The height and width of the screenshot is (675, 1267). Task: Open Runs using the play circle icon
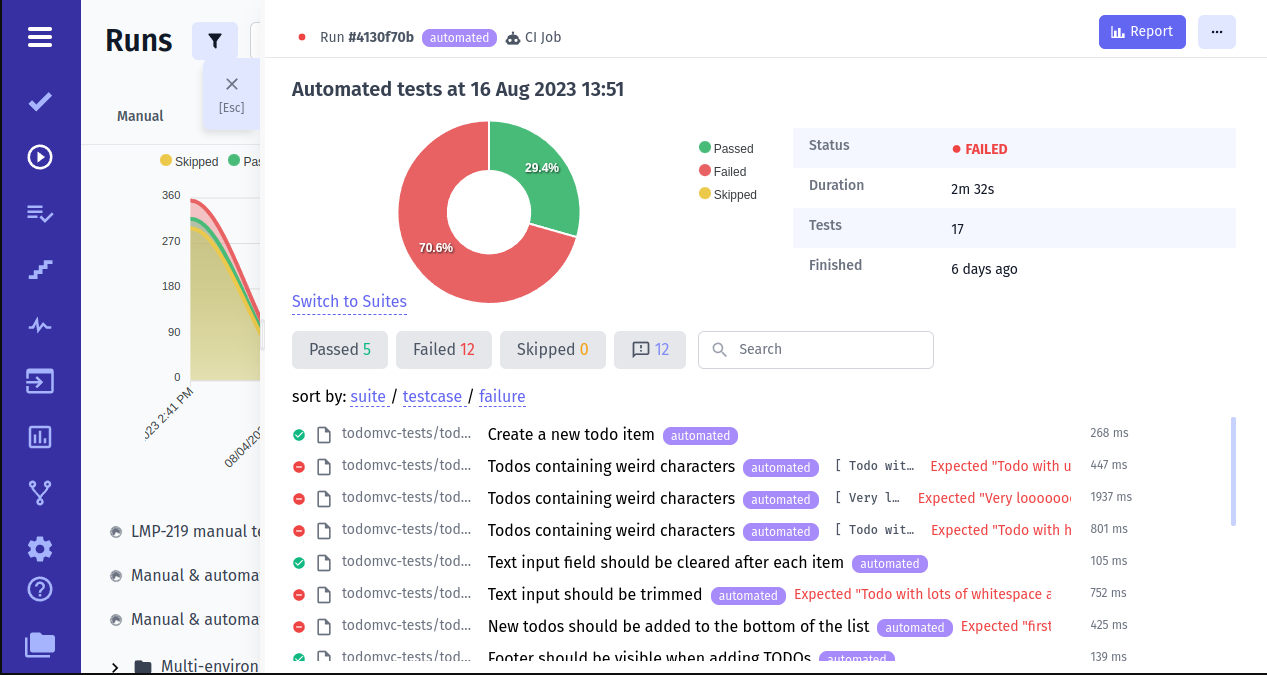tap(40, 156)
